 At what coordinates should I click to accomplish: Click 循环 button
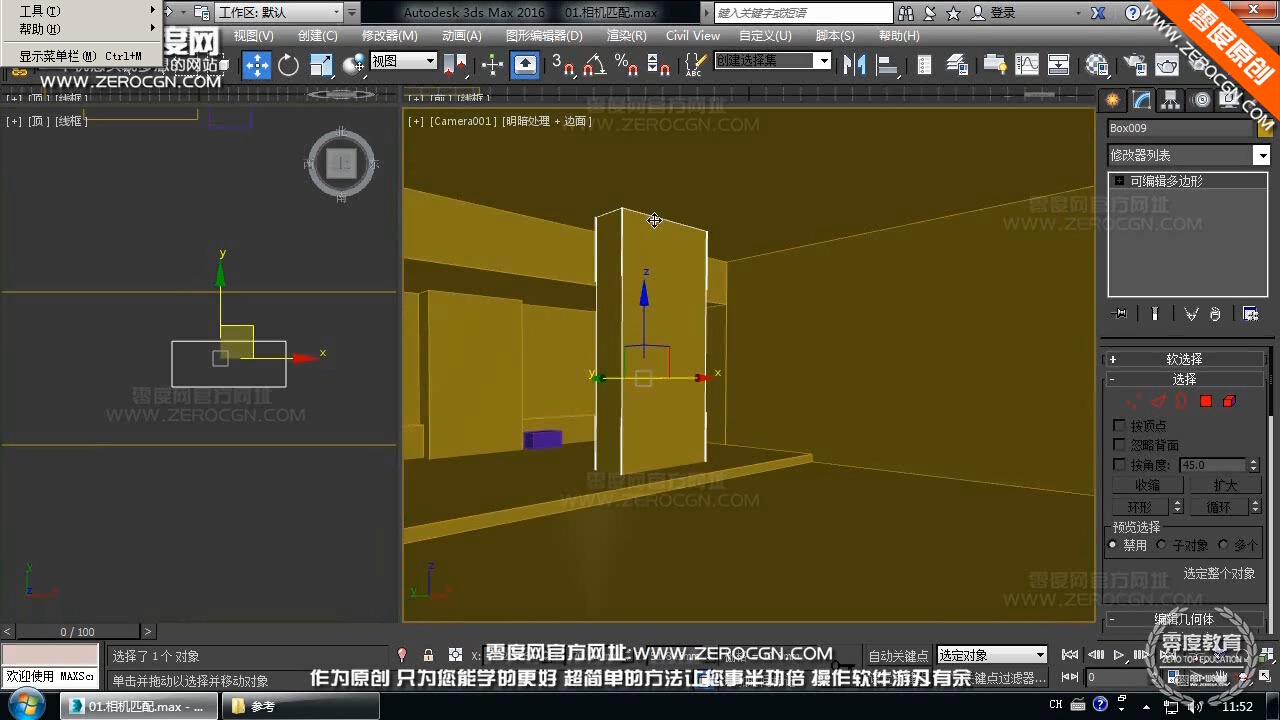coord(1219,507)
